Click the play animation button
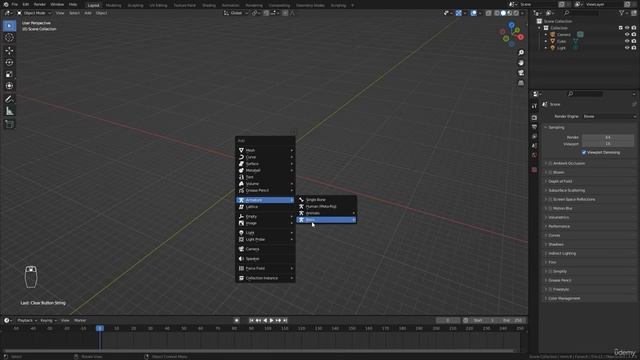Image resolution: width=640 pixels, height=360 pixels. point(271,320)
